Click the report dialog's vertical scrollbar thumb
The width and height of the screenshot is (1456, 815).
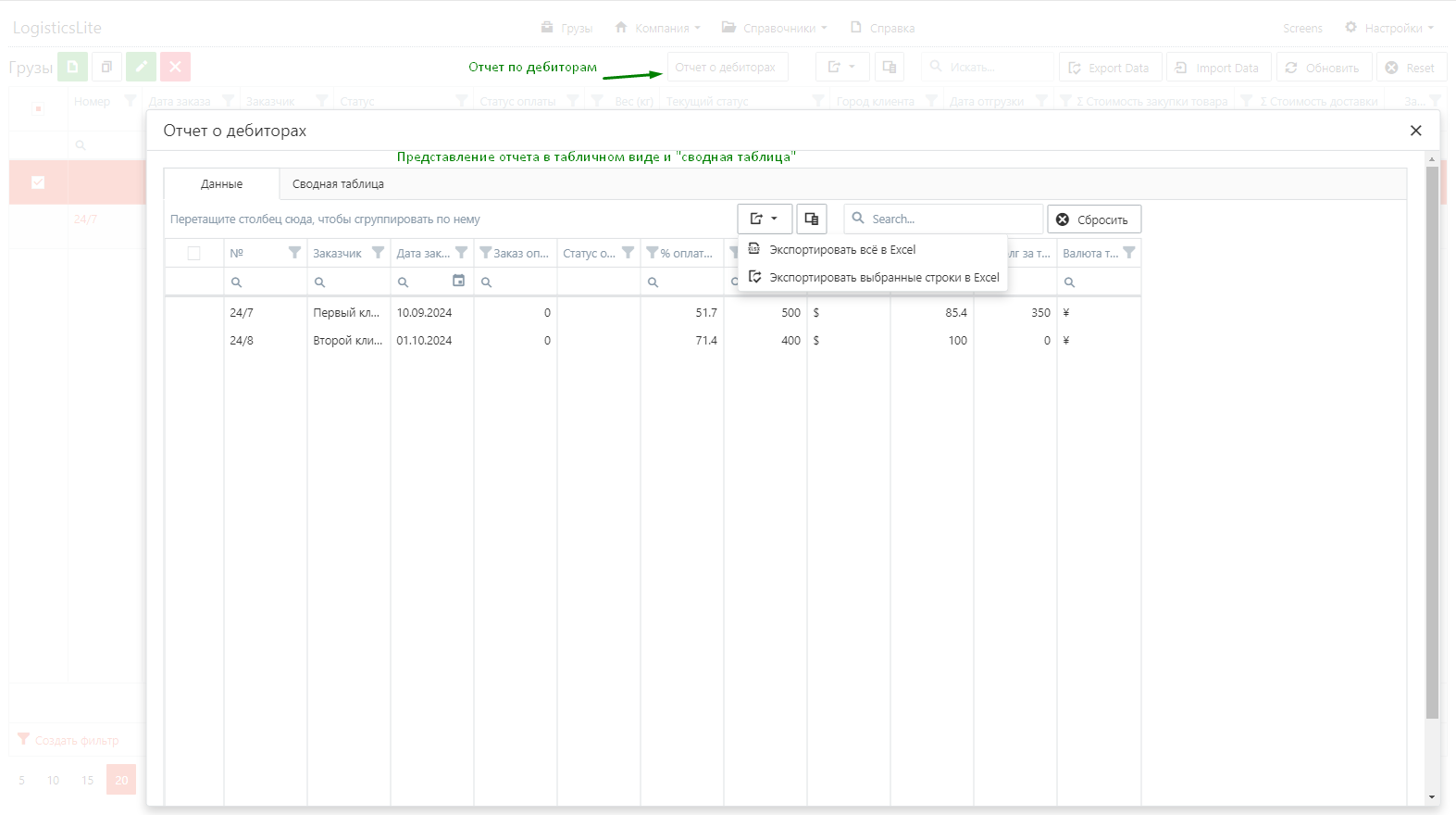[x=1432, y=442]
